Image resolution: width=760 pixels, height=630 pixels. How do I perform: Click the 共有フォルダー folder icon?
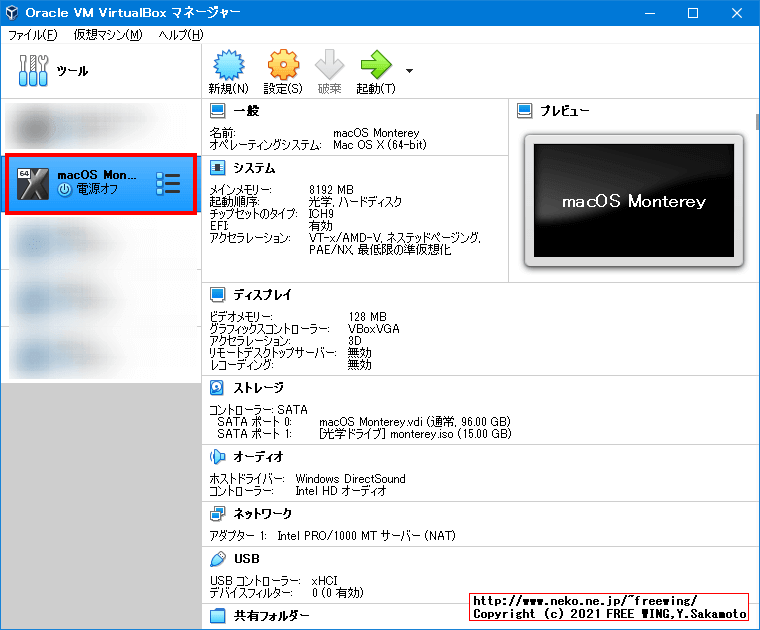point(218,616)
